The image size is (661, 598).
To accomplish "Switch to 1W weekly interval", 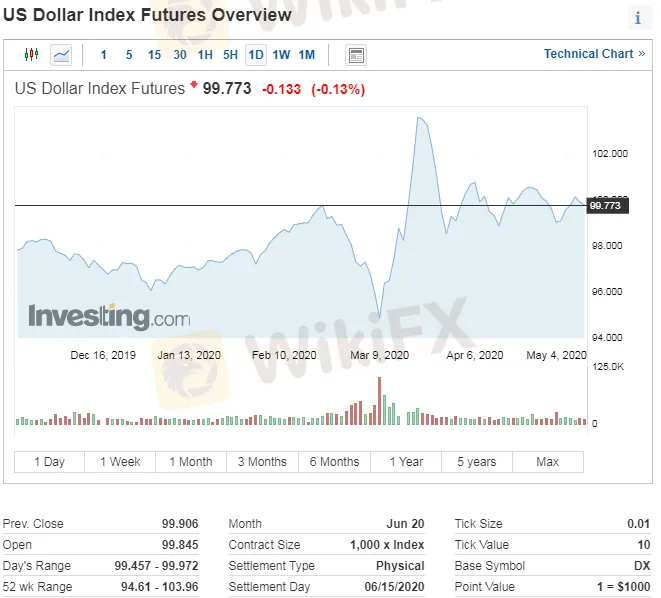I will click(x=281, y=55).
